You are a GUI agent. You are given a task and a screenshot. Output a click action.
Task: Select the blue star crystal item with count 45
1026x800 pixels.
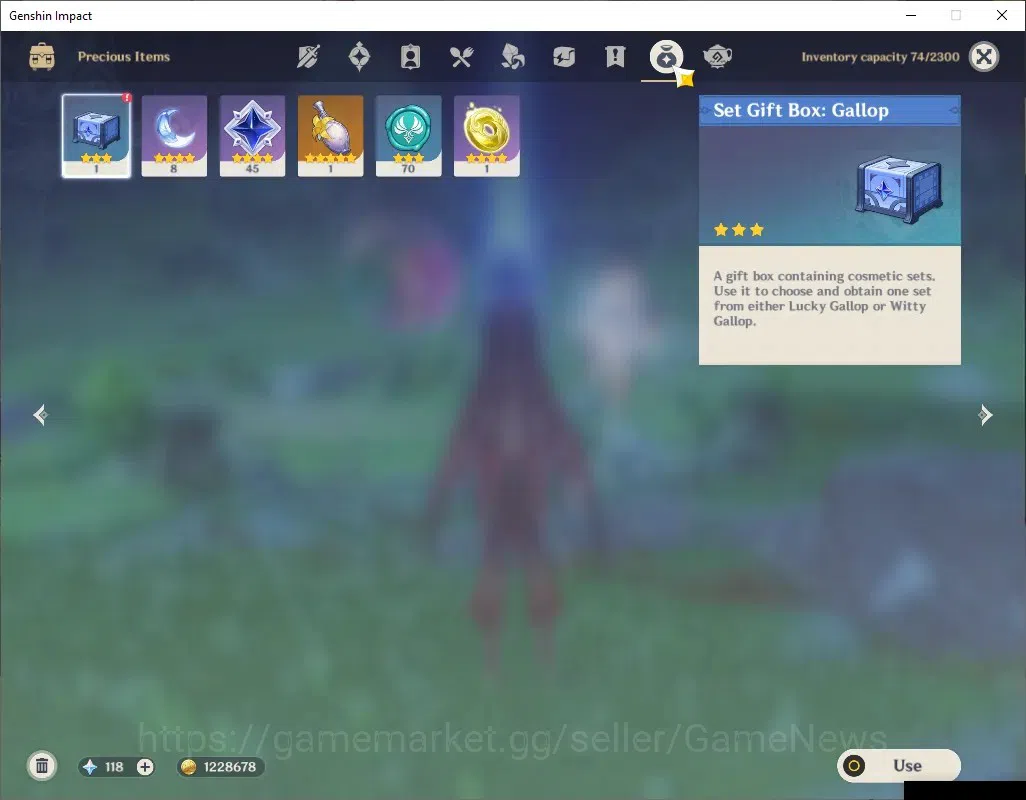point(252,135)
